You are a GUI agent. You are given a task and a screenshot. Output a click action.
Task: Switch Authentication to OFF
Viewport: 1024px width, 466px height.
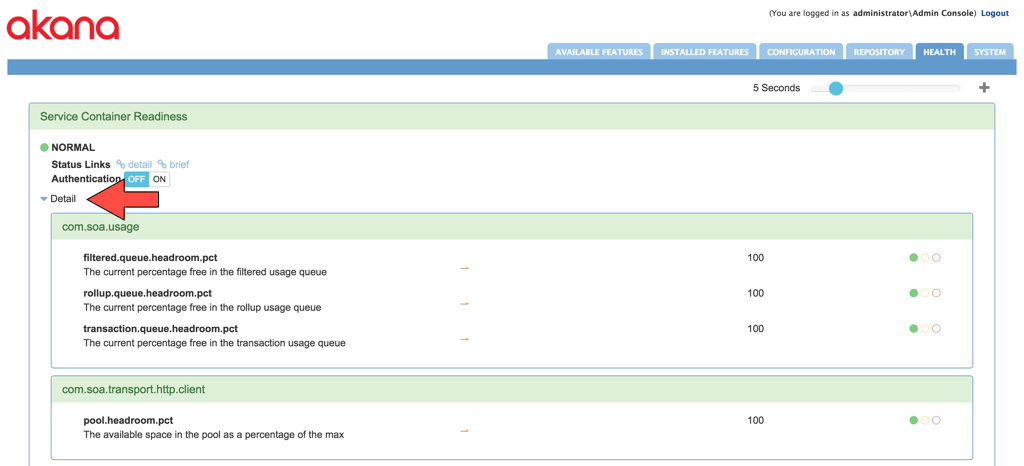pos(136,179)
